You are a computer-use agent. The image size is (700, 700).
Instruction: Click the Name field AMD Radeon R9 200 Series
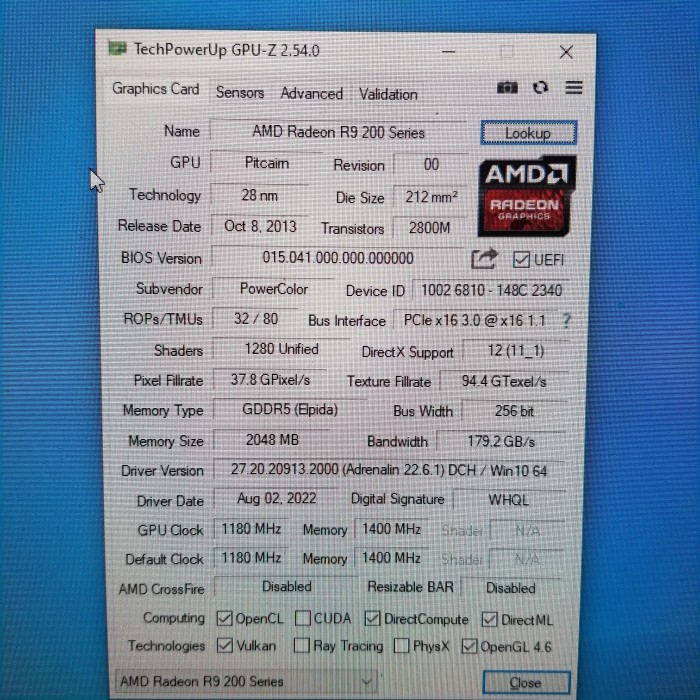(x=338, y=132)
